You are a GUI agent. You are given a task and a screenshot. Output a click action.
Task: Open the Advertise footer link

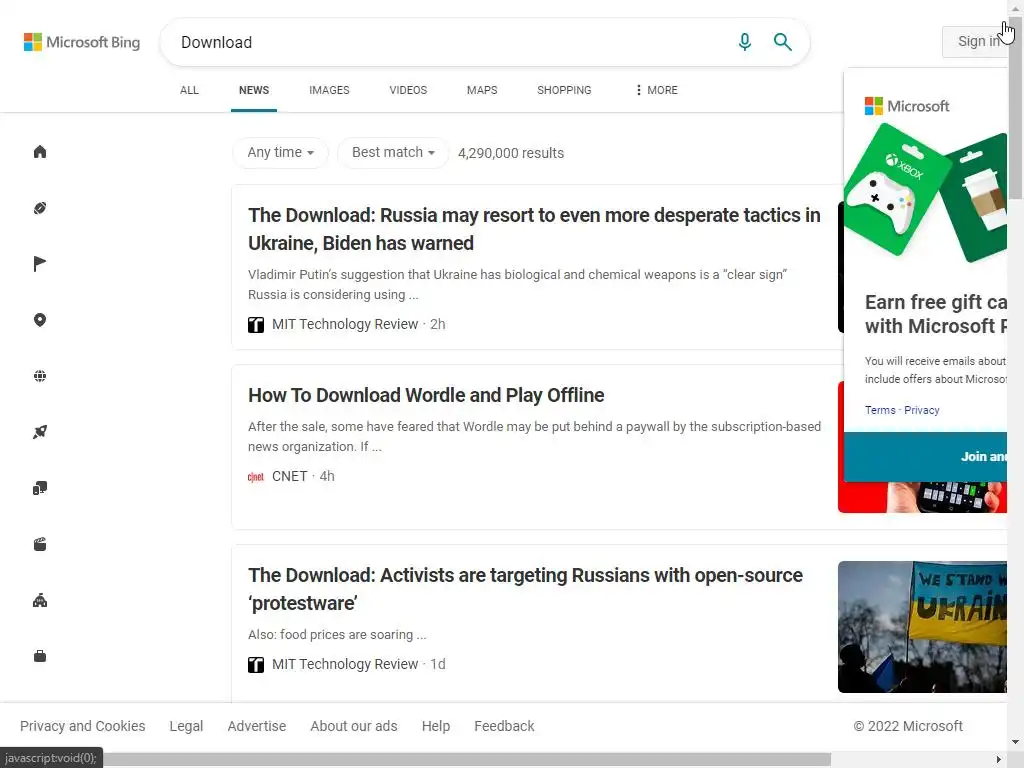coord(257,726)
